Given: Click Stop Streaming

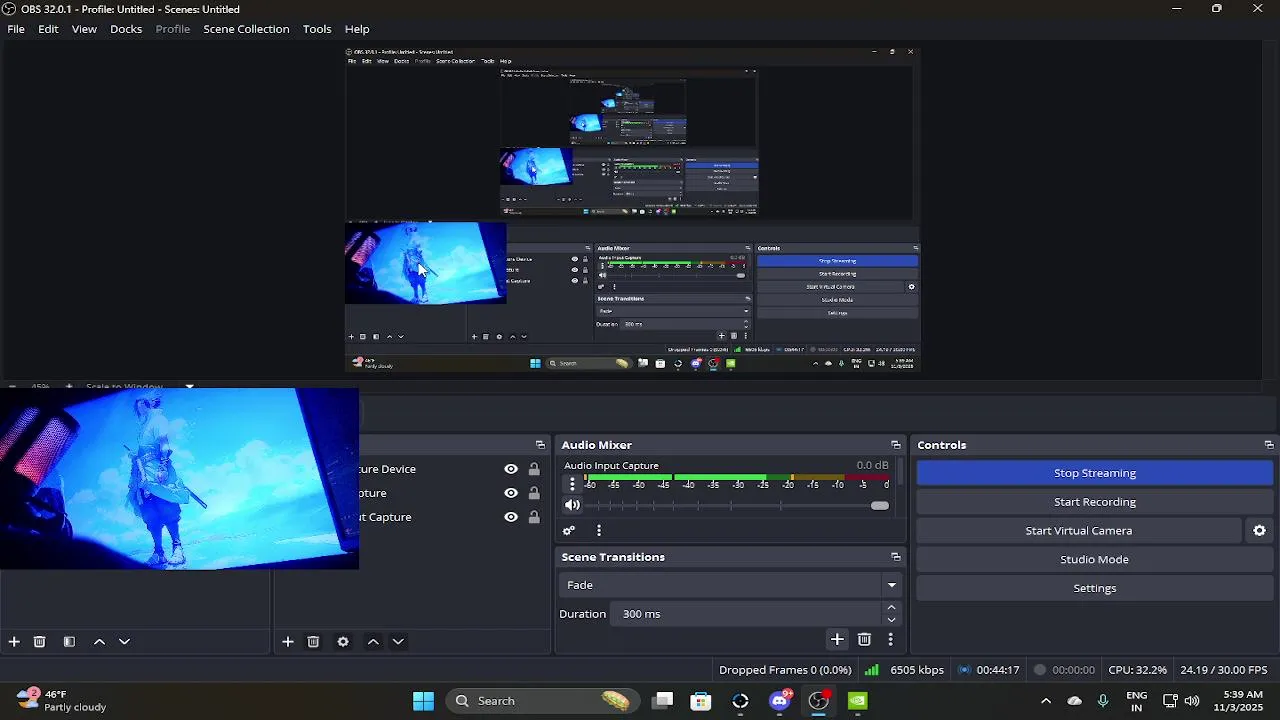Looking at the screenshot, I should point(1095,473).
